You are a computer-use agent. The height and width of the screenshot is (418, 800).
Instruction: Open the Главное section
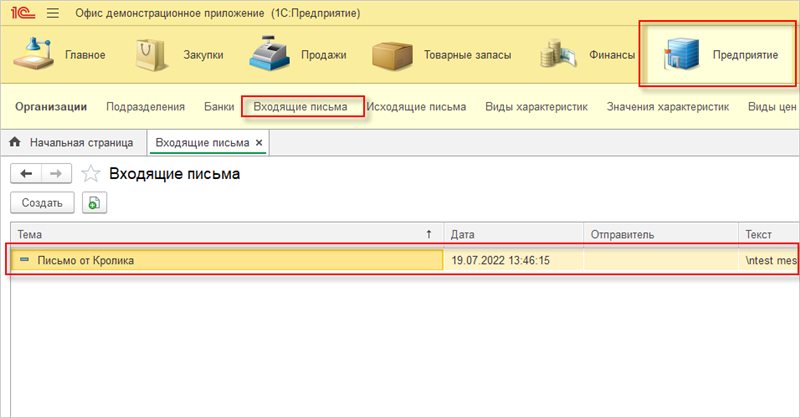(60, 55)
